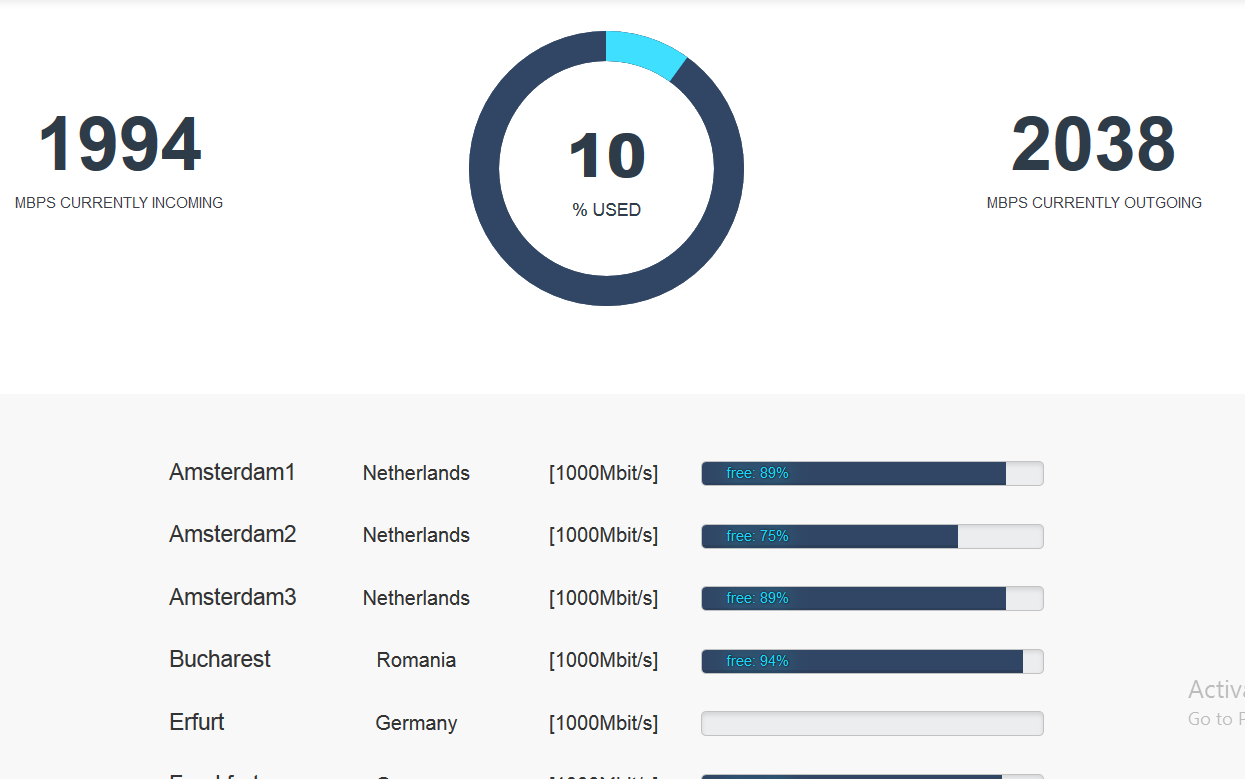Click Germany in the Erfurt row
Image resolution: width=1245 pixels, height=779 pixels.
click(416, 723)
